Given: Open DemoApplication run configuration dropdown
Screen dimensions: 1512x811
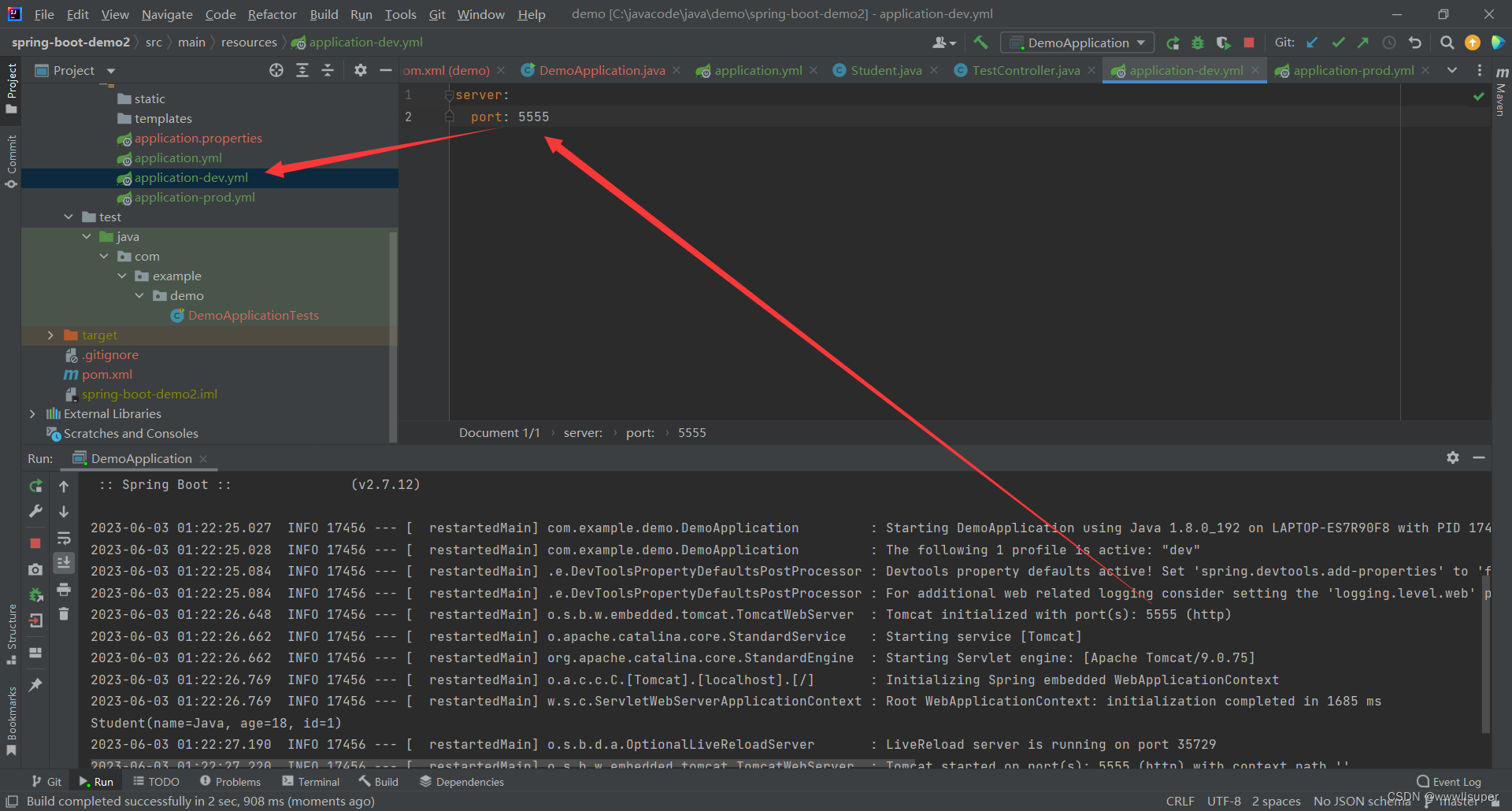Looking at the screenshot, I should point(1077,43).
